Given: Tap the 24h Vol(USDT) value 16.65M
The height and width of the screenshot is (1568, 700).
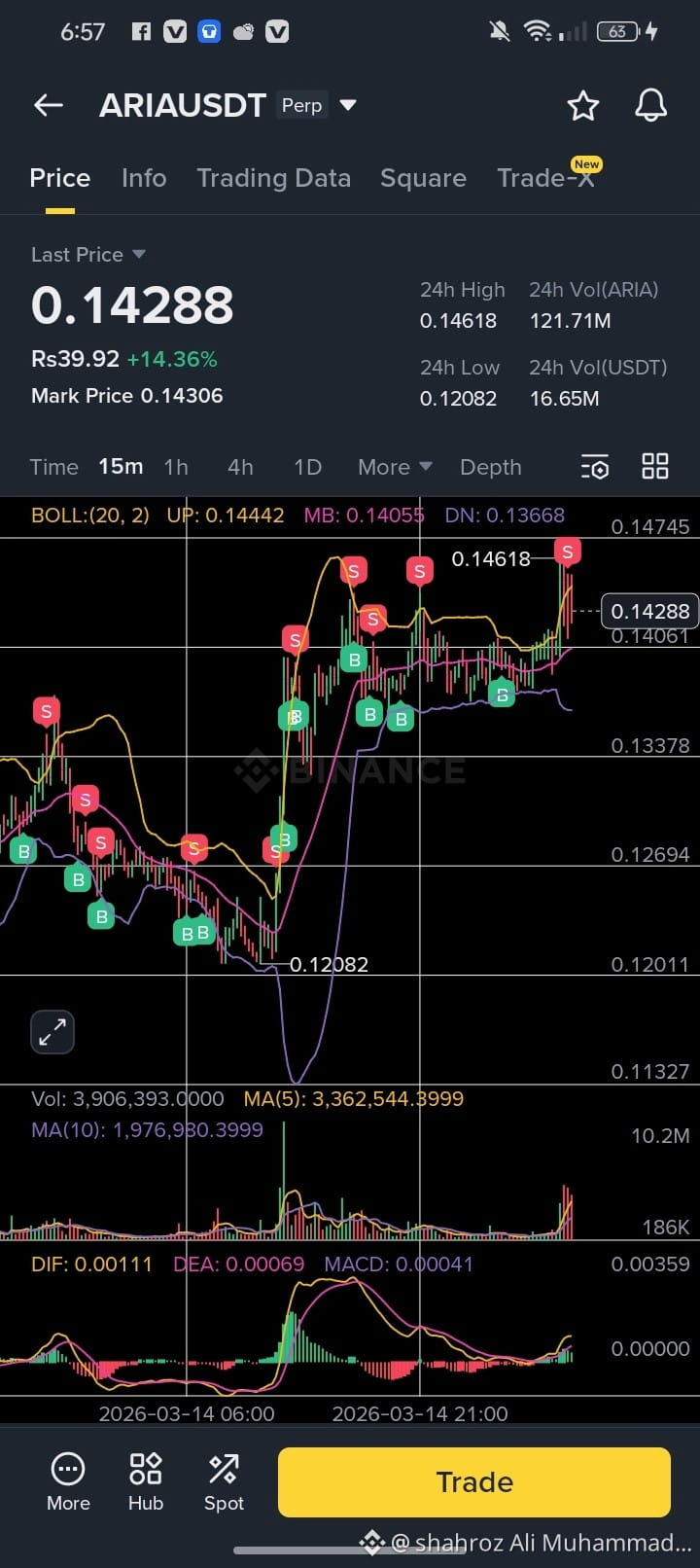Looking at the screenshot, I should tap(564, 398).
